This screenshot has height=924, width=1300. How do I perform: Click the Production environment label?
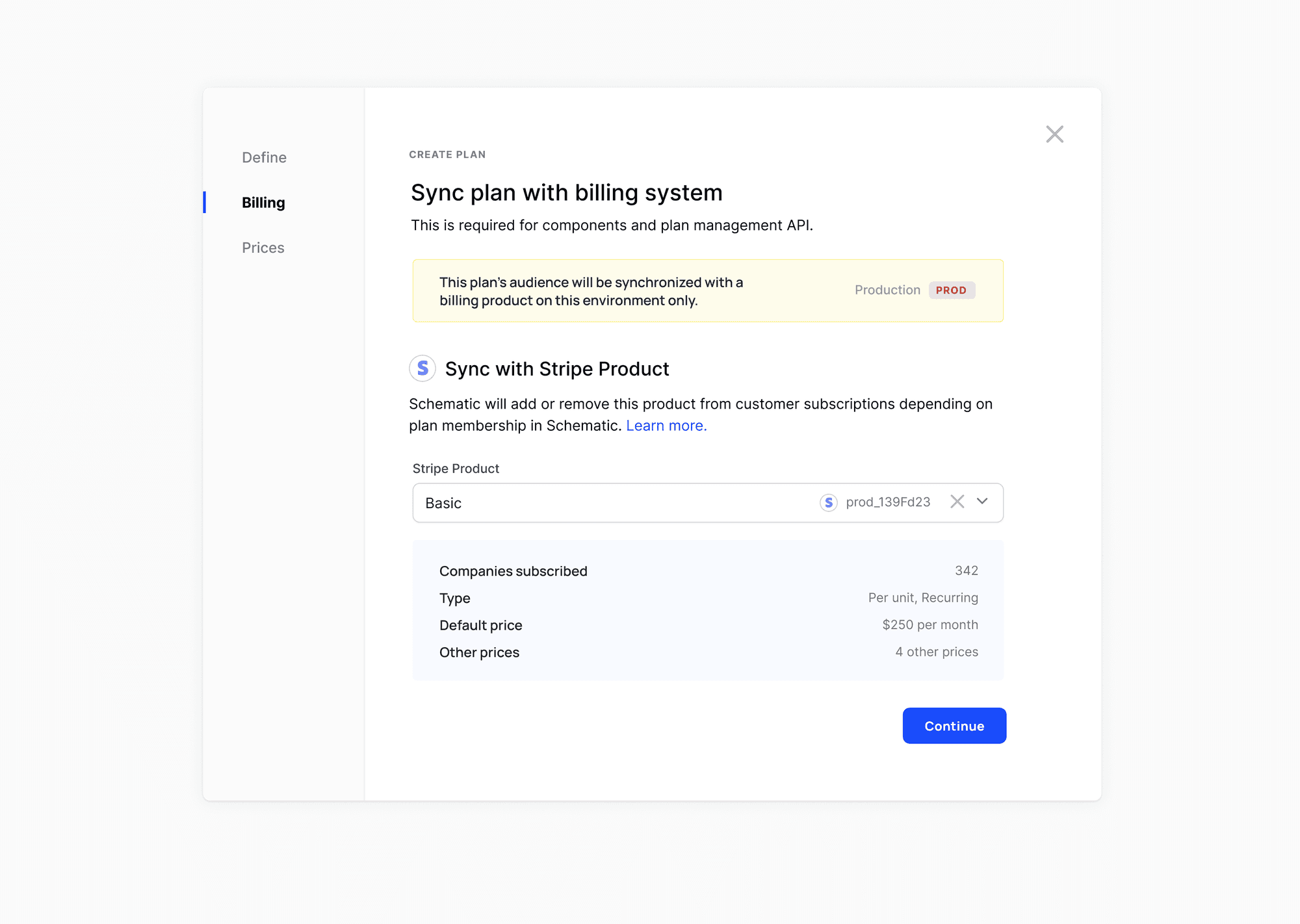pyautogui.click(x=887, y=290)
